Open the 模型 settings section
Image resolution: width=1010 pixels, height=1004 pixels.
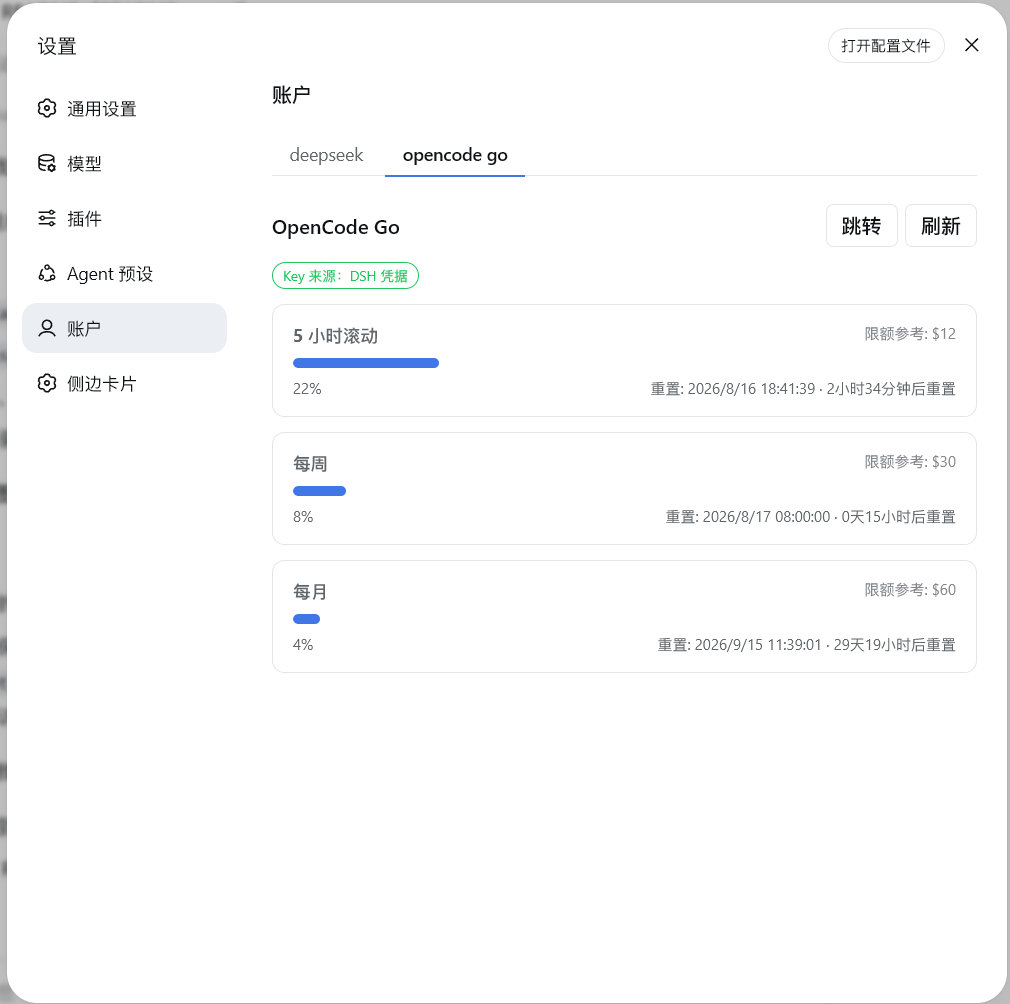coord(124,164)
